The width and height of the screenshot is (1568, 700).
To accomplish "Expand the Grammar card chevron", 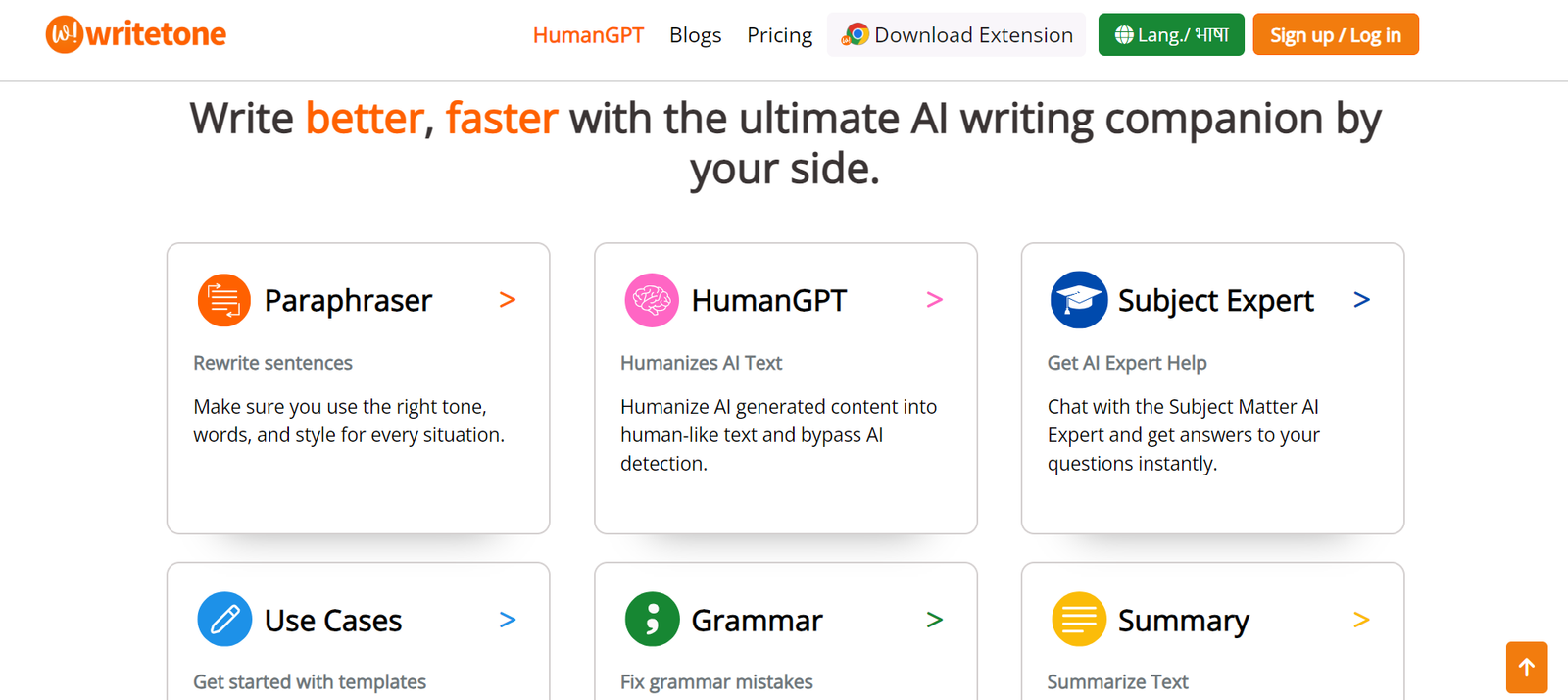I will coord(935,620).
